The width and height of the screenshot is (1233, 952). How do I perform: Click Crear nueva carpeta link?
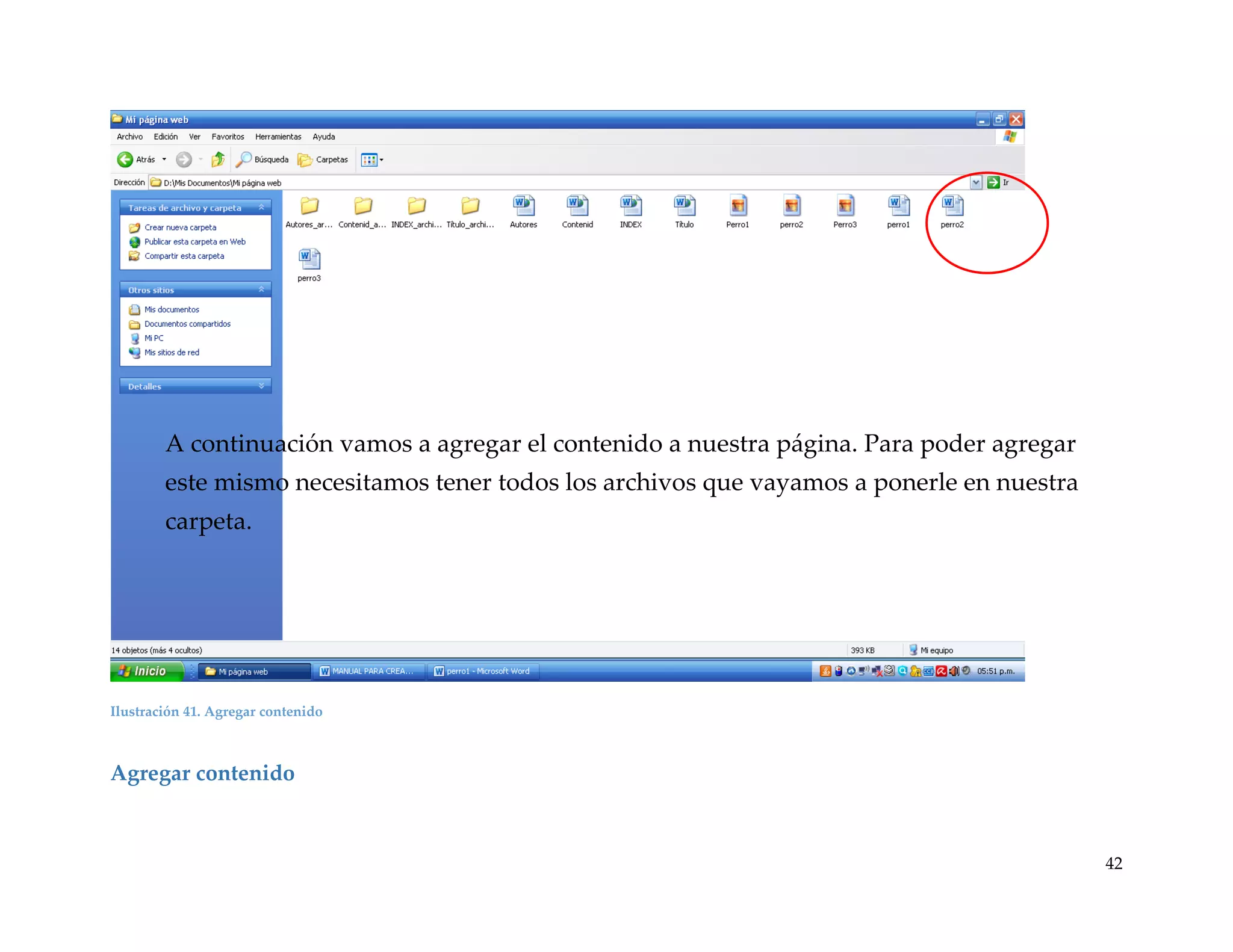click(x=180, y=227)
